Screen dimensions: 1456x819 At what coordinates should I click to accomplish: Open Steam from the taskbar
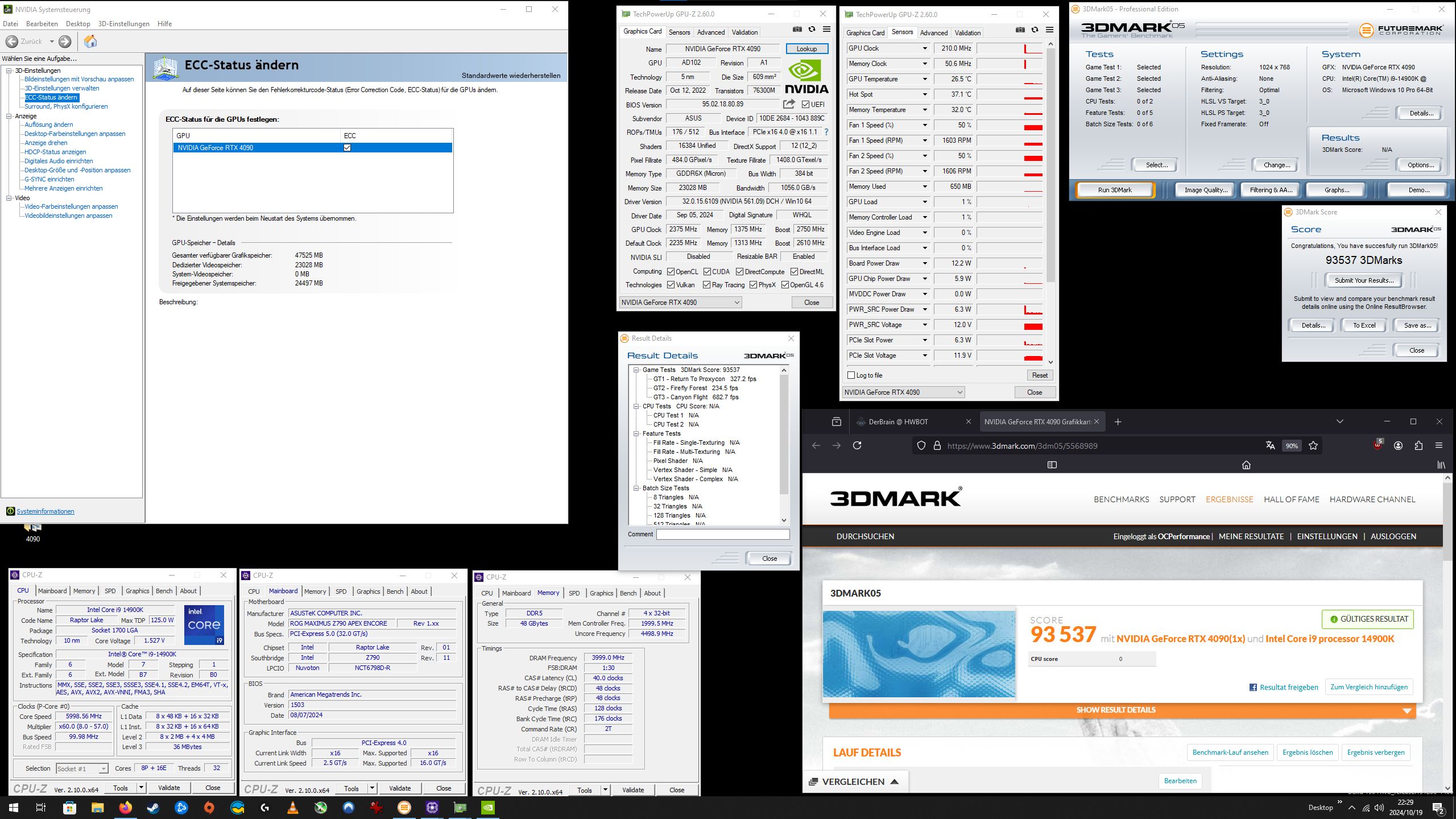[x=154, y=807]
